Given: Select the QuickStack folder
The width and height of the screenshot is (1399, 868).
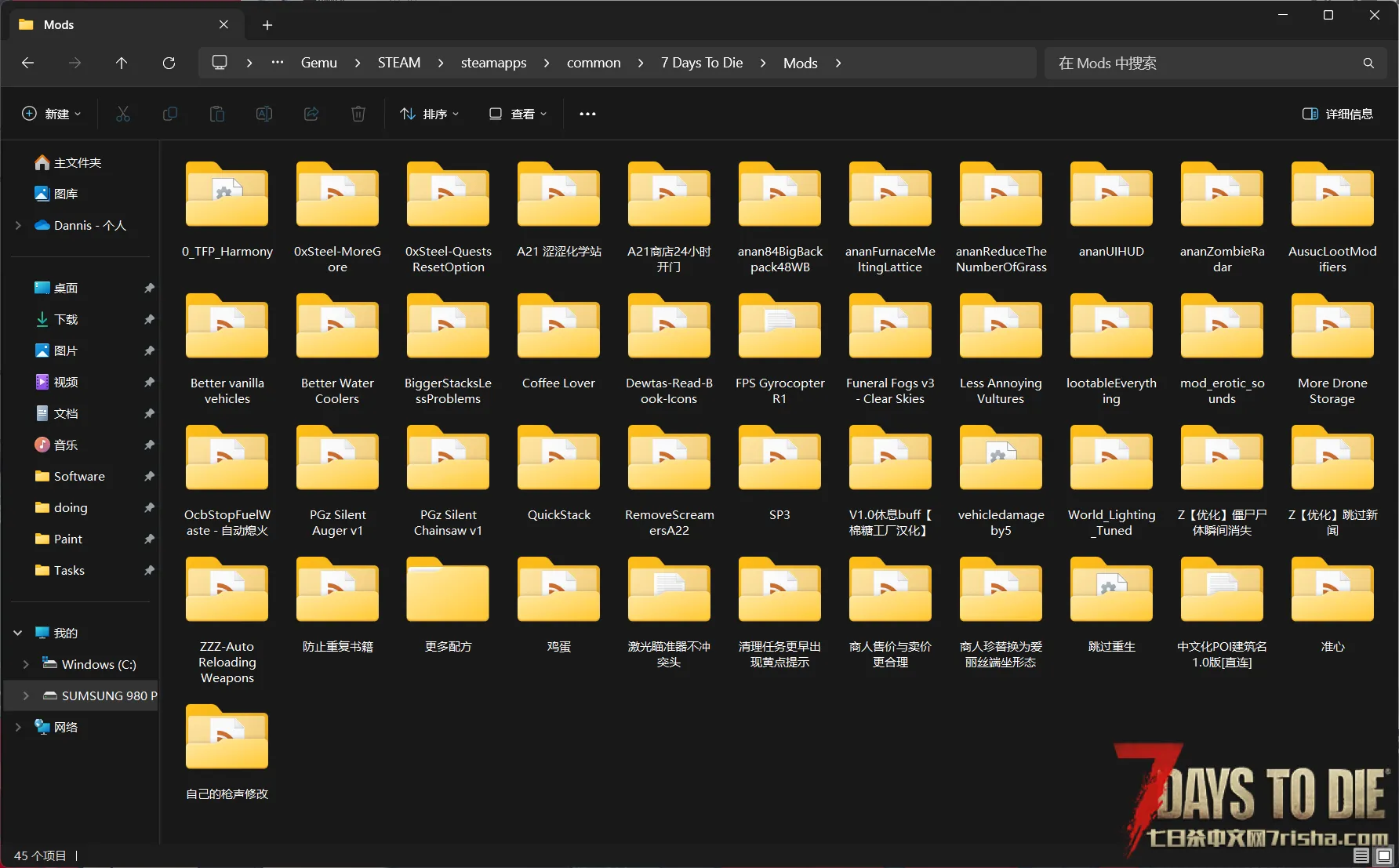Looking at the screenshot, I should point(559,473).
